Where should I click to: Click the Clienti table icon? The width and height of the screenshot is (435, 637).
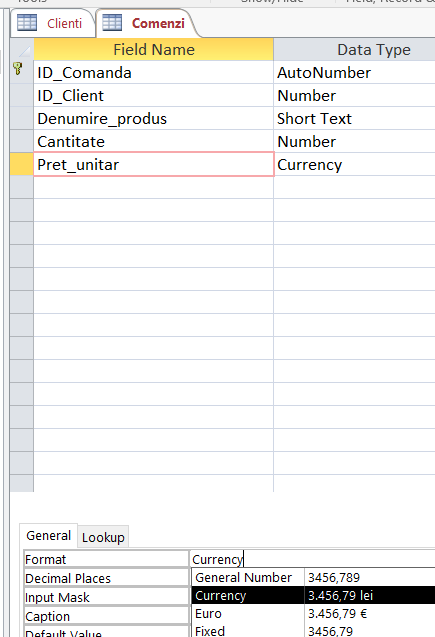[x=27, y=22]
